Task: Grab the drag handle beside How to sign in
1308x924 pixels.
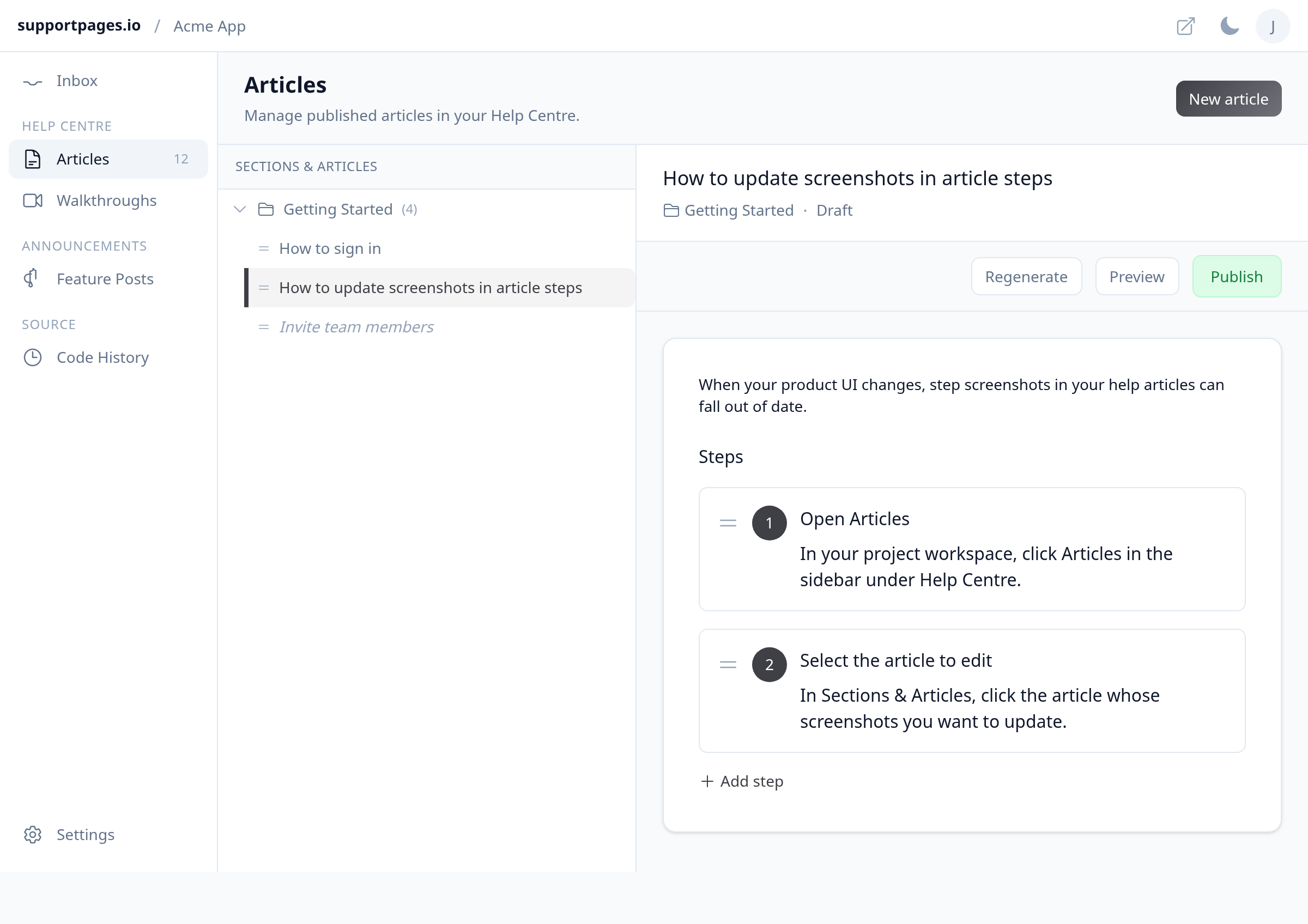Action: pyautogui.click(x=264, y=248)
